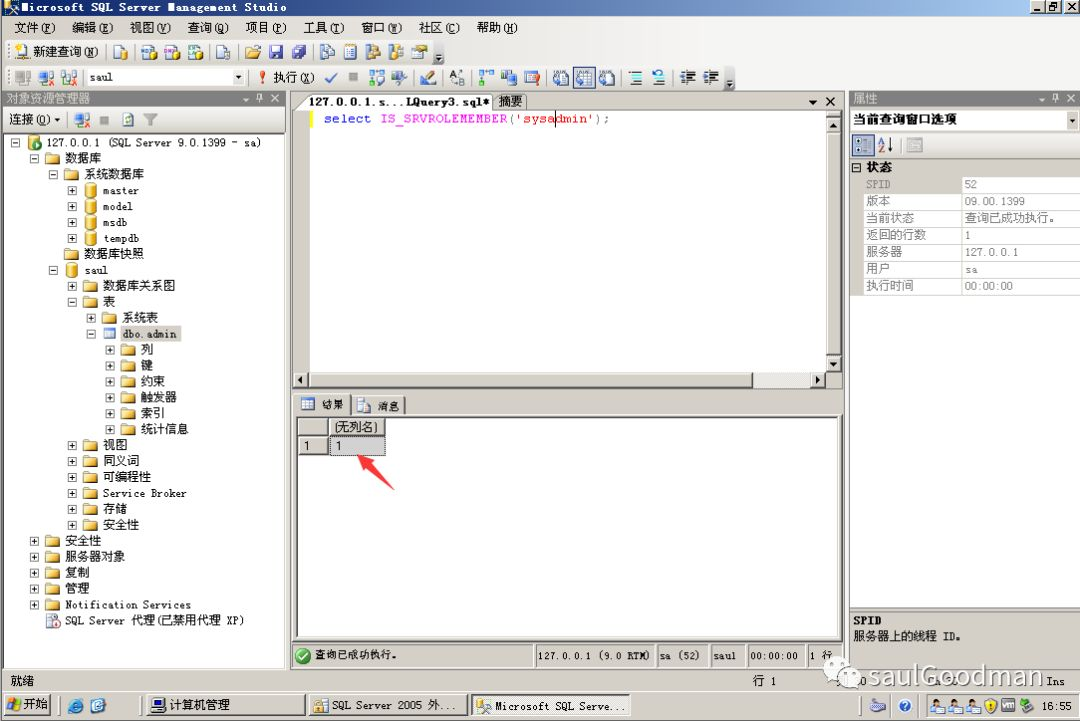1080x721 pixels.
Task: Select the 数据库快照 folder
Action: click(114, 254)
